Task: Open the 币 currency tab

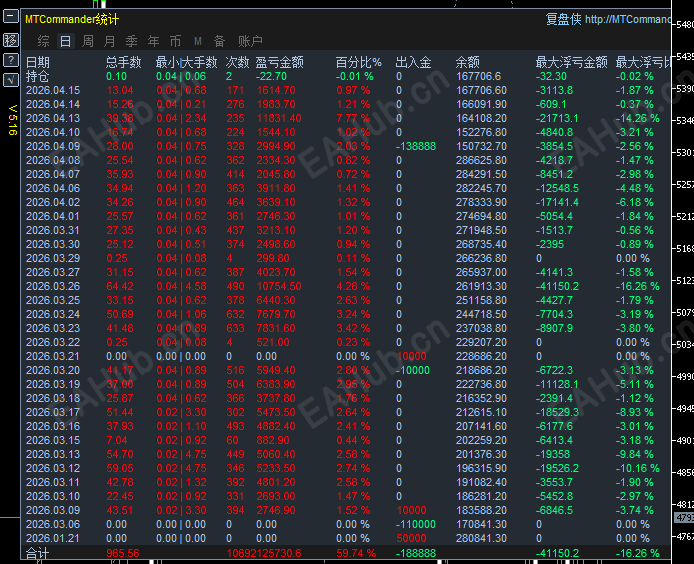Action: coord(175,41)
